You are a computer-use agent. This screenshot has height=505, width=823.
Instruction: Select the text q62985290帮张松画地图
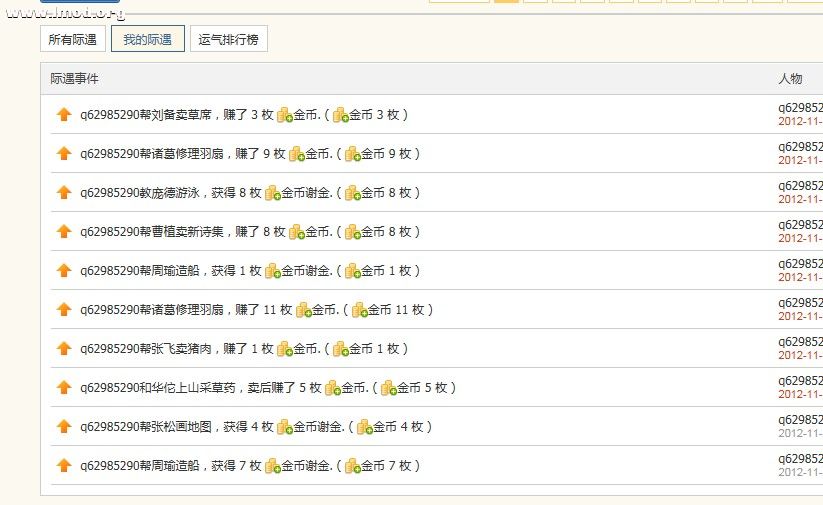(x=145, y=427)
